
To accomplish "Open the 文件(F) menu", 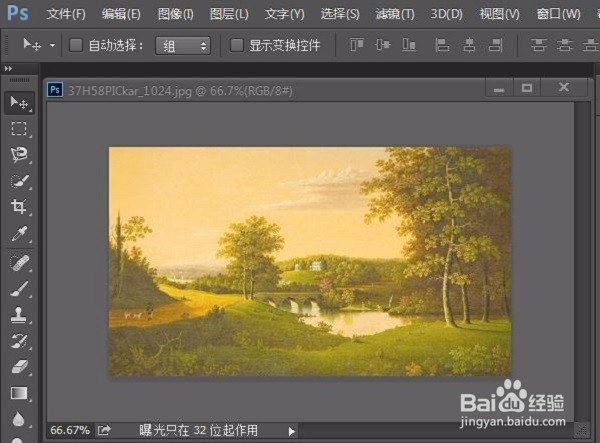I will tap(66, 14).
